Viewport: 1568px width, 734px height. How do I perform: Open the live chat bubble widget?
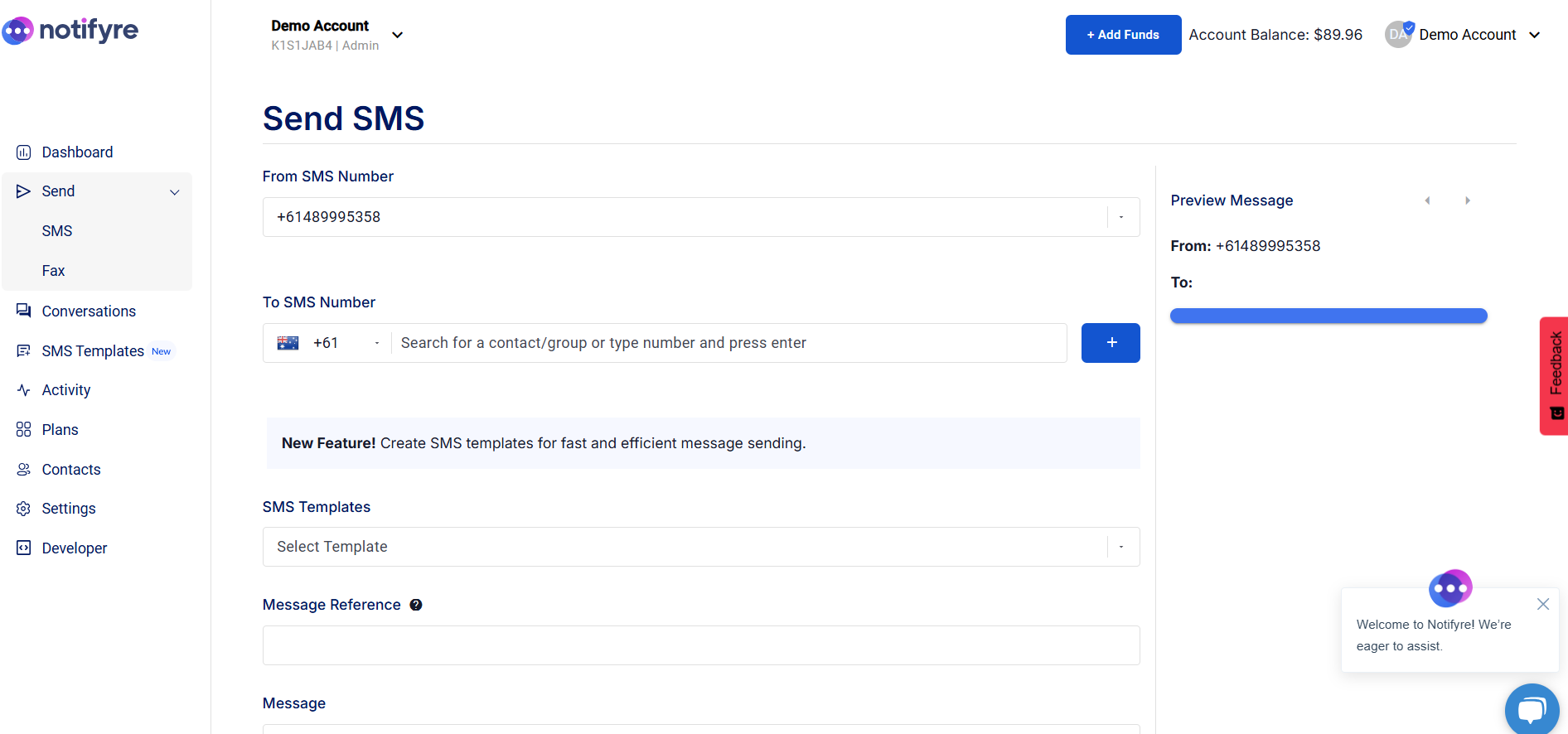1532,709
